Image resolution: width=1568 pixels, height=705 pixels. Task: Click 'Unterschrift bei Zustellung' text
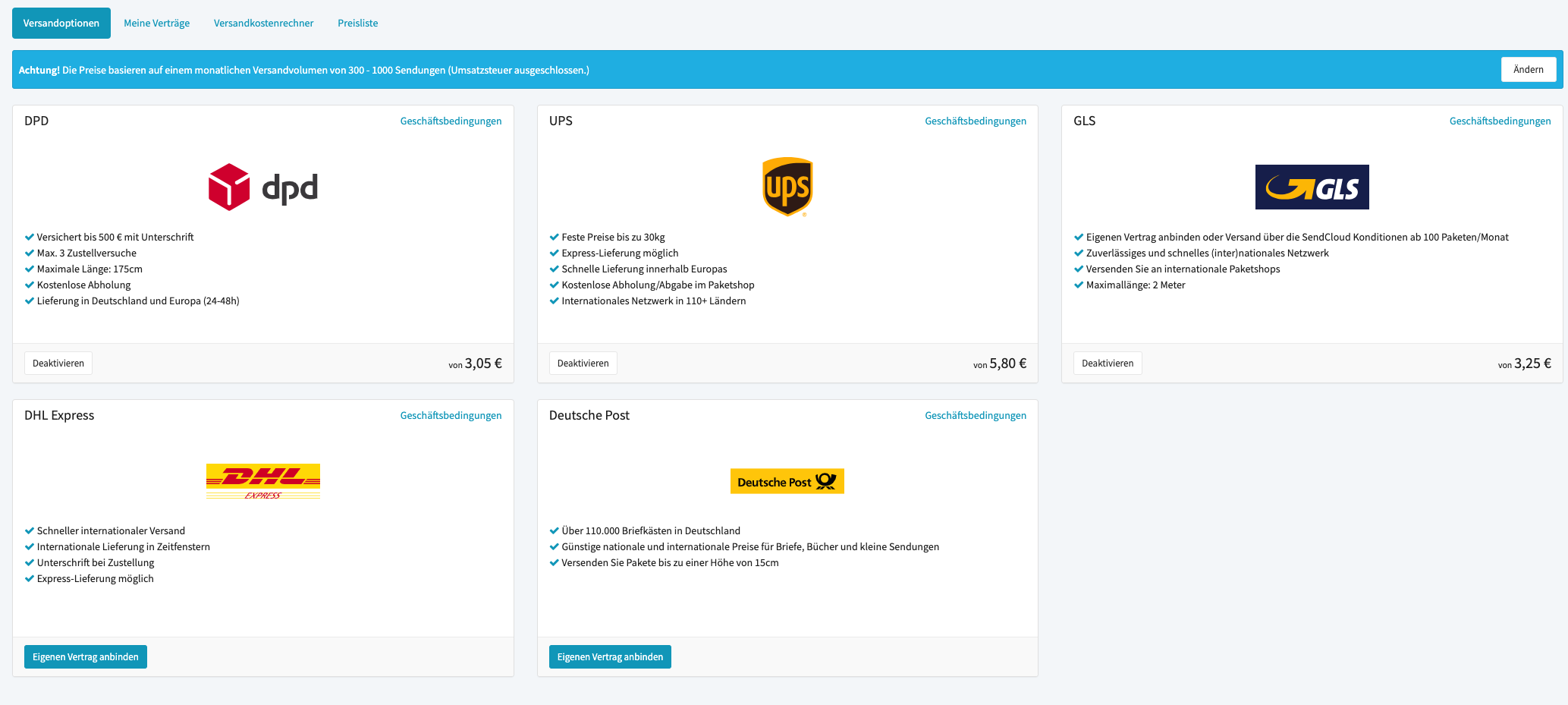[x=96, y=563]
